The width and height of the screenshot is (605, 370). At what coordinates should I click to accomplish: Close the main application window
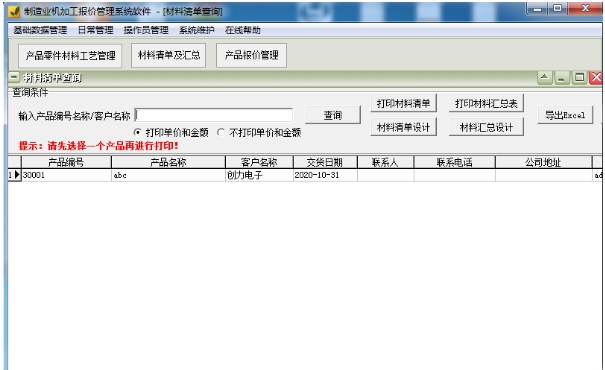[585, 8]
